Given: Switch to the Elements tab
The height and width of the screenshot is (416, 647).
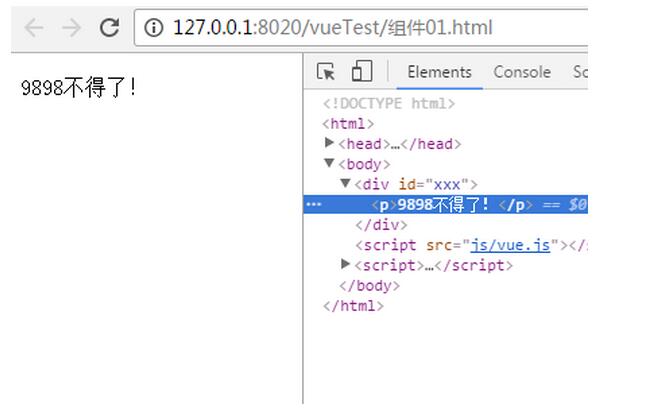Looking at the screenshot, I should [439, 72].
